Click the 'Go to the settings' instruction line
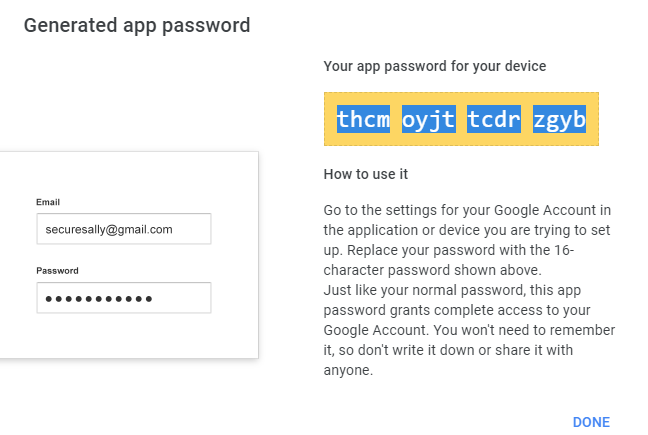 tap(467, 210)
